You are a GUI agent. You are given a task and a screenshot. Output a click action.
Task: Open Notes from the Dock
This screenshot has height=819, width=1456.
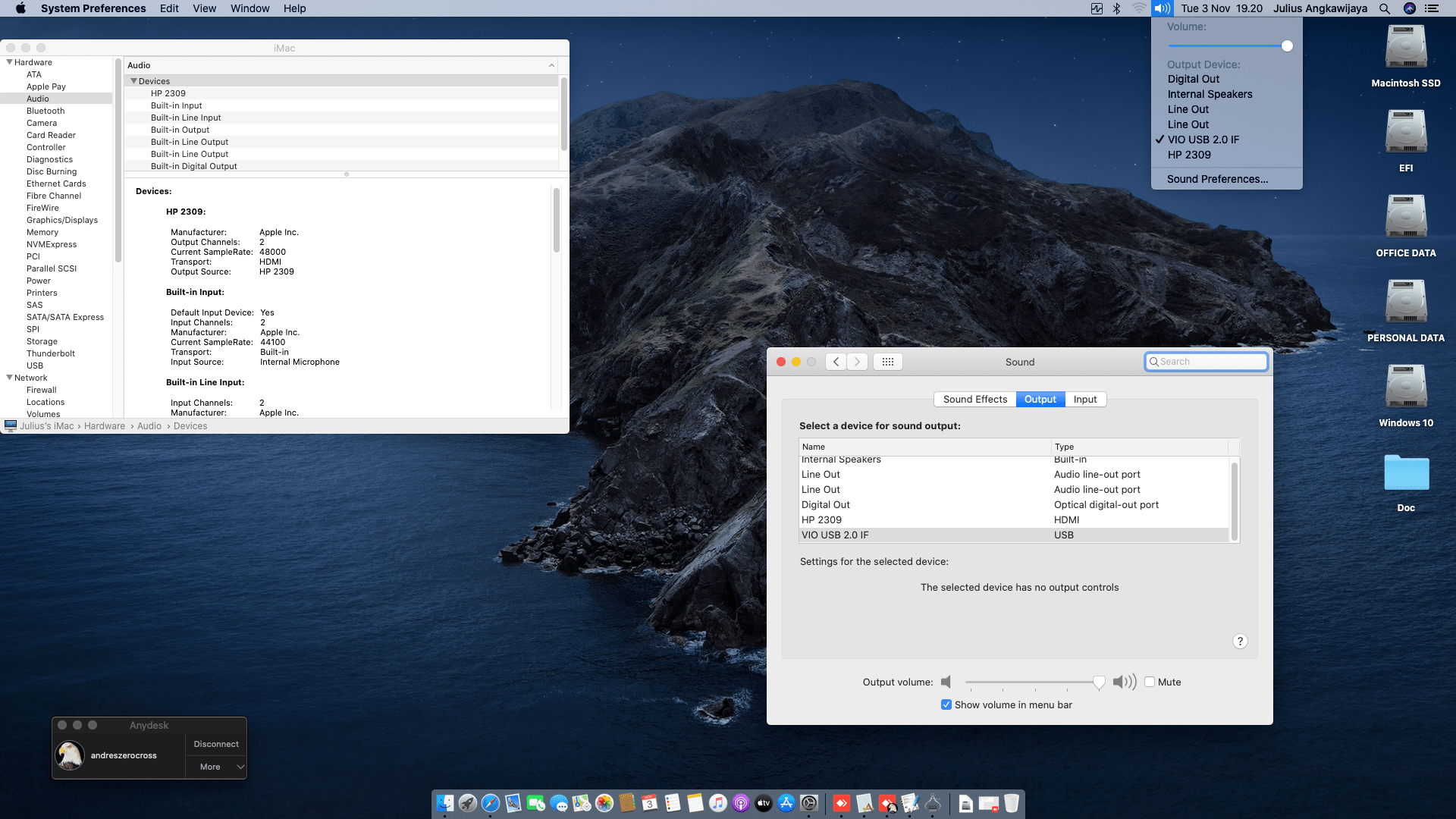click(695, 803)
